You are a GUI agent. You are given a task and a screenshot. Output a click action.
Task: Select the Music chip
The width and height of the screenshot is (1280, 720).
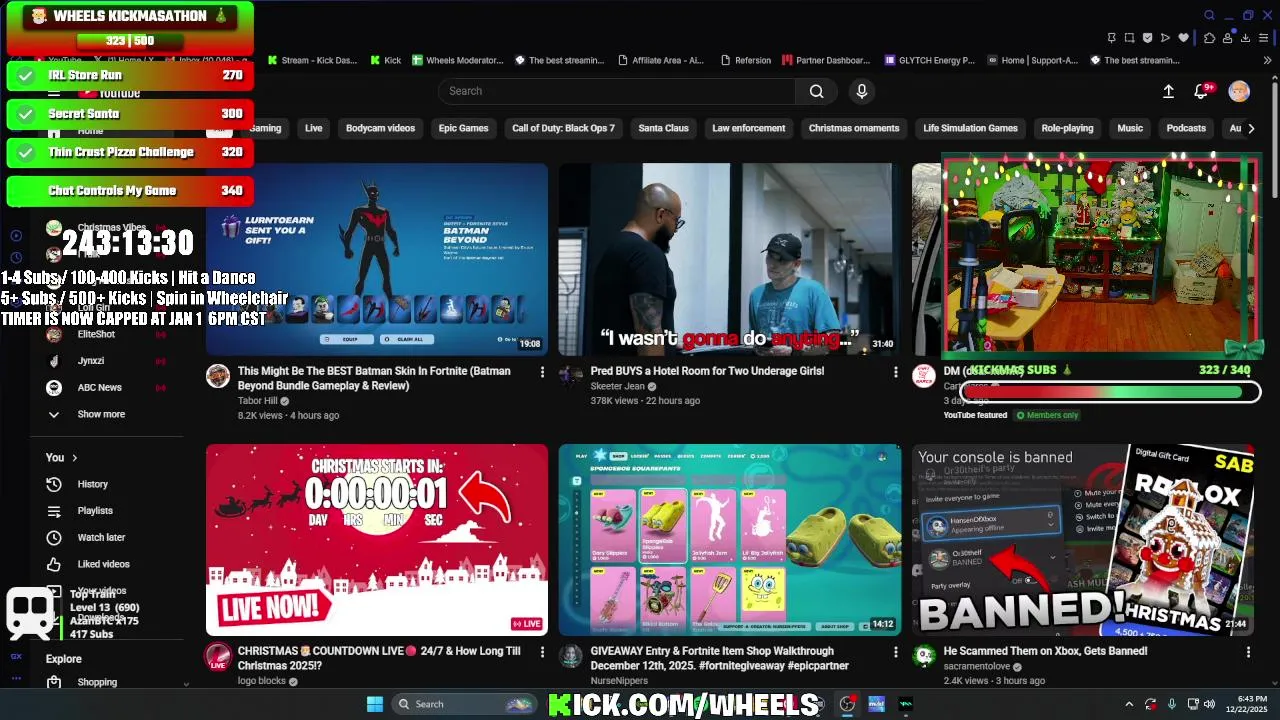[x=1130, y=128]
